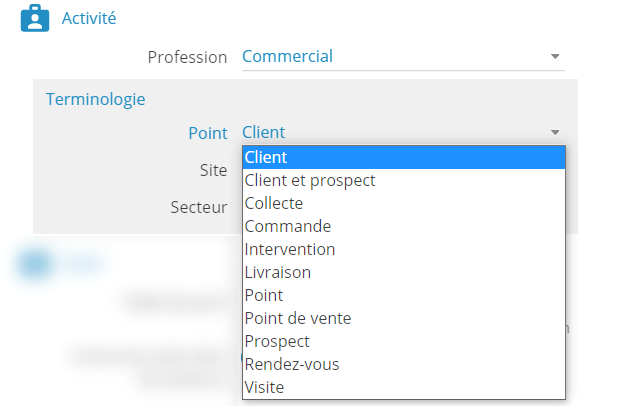
Task: Select Client et prospect option
Action: (404, 180)
